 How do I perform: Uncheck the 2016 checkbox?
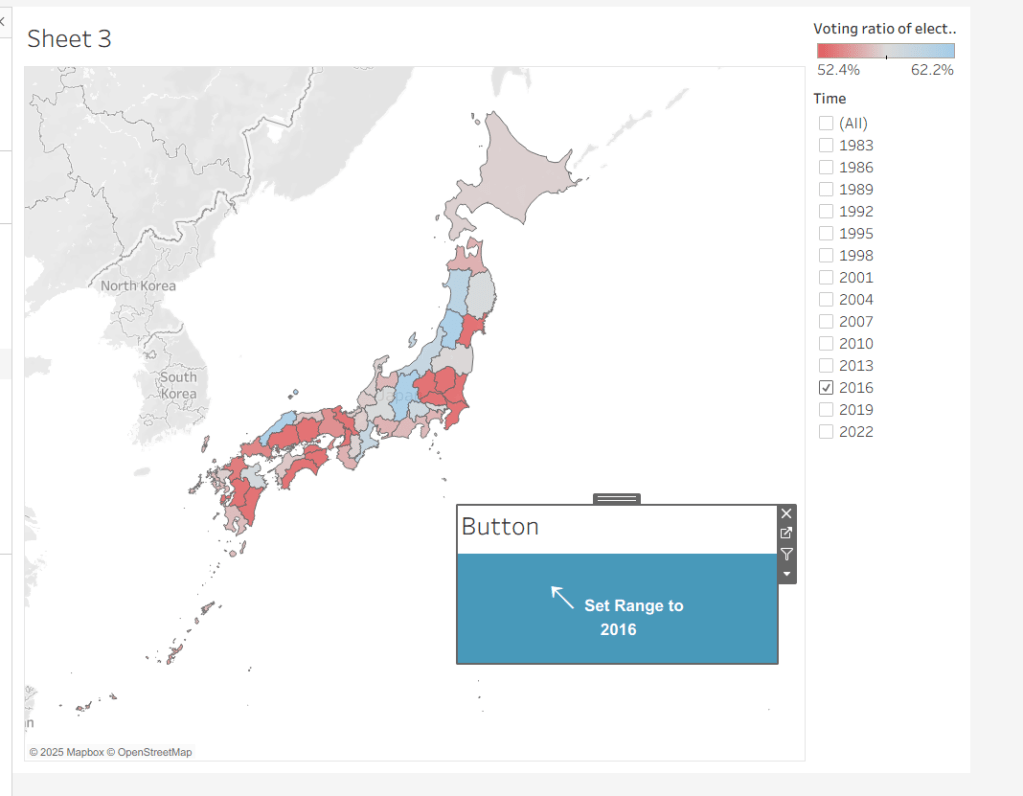(826, 387)
